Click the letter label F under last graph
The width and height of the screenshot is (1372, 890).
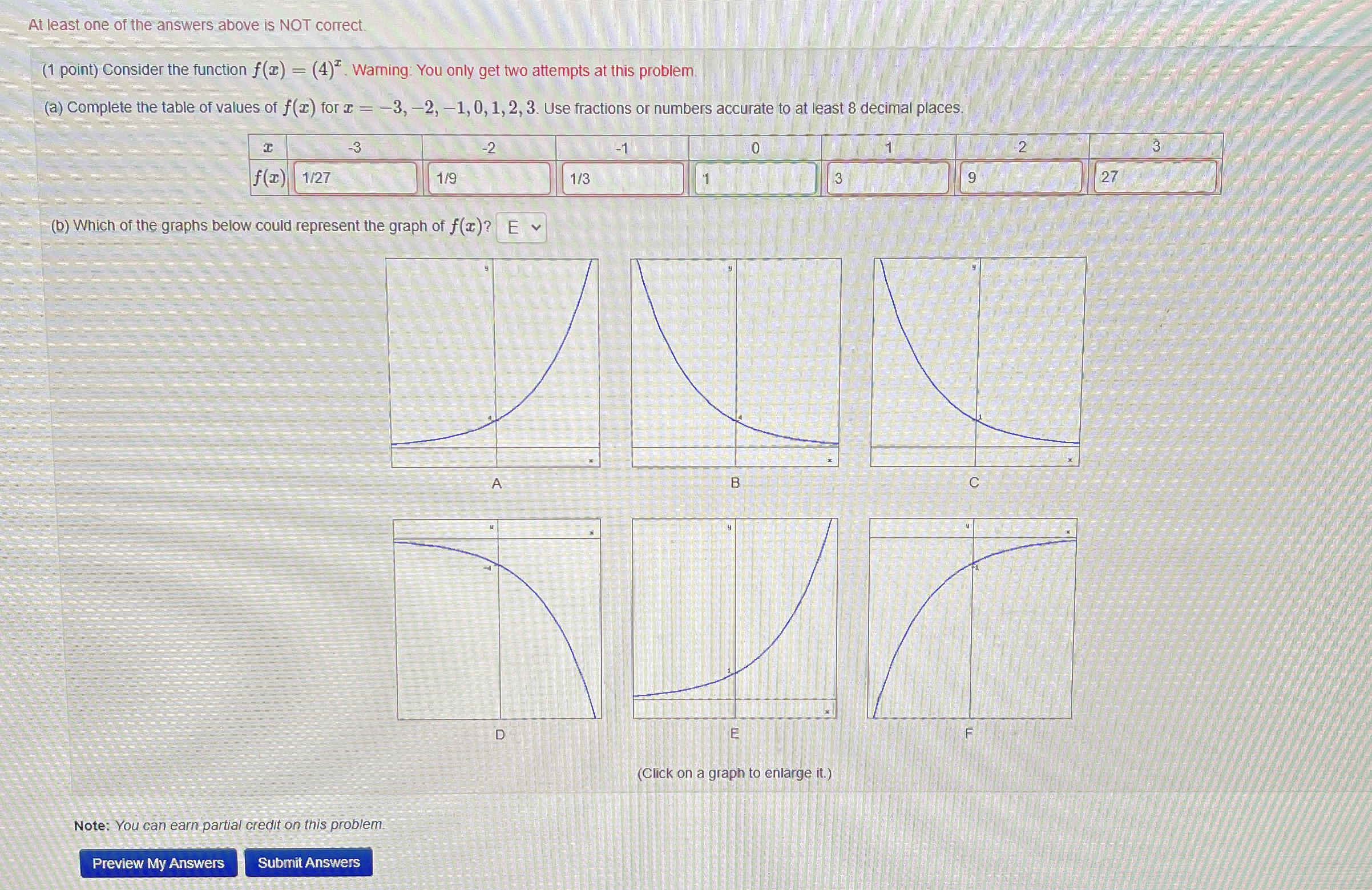[969, 734]
